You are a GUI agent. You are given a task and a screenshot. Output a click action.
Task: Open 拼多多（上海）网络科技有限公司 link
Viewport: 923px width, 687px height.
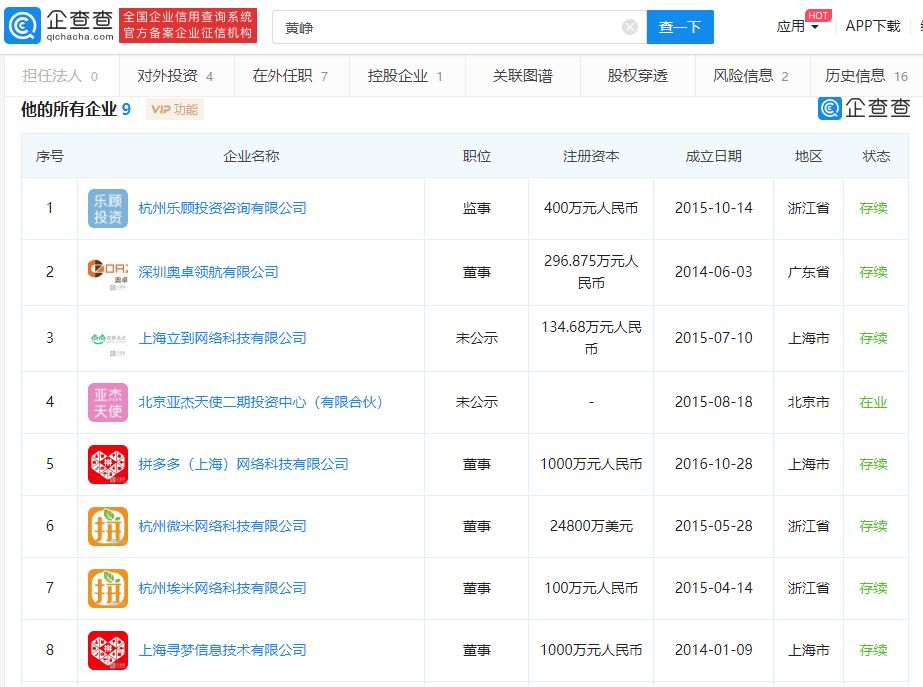pyautogui.click(x=243, y=464)
